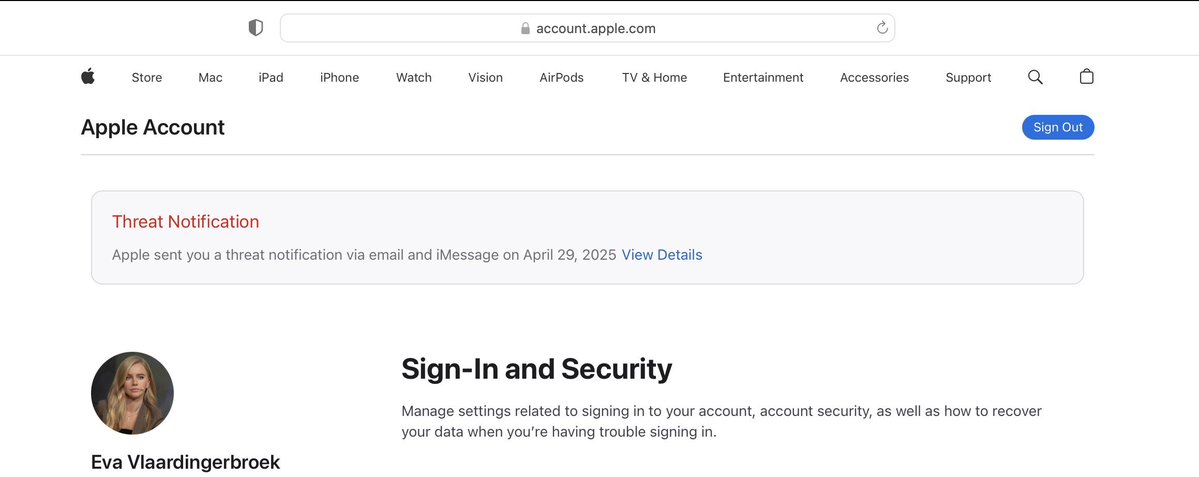This screenshot has width=1199, height=477.
Task: Click the address bar lock icon
Action: (525, 29)
